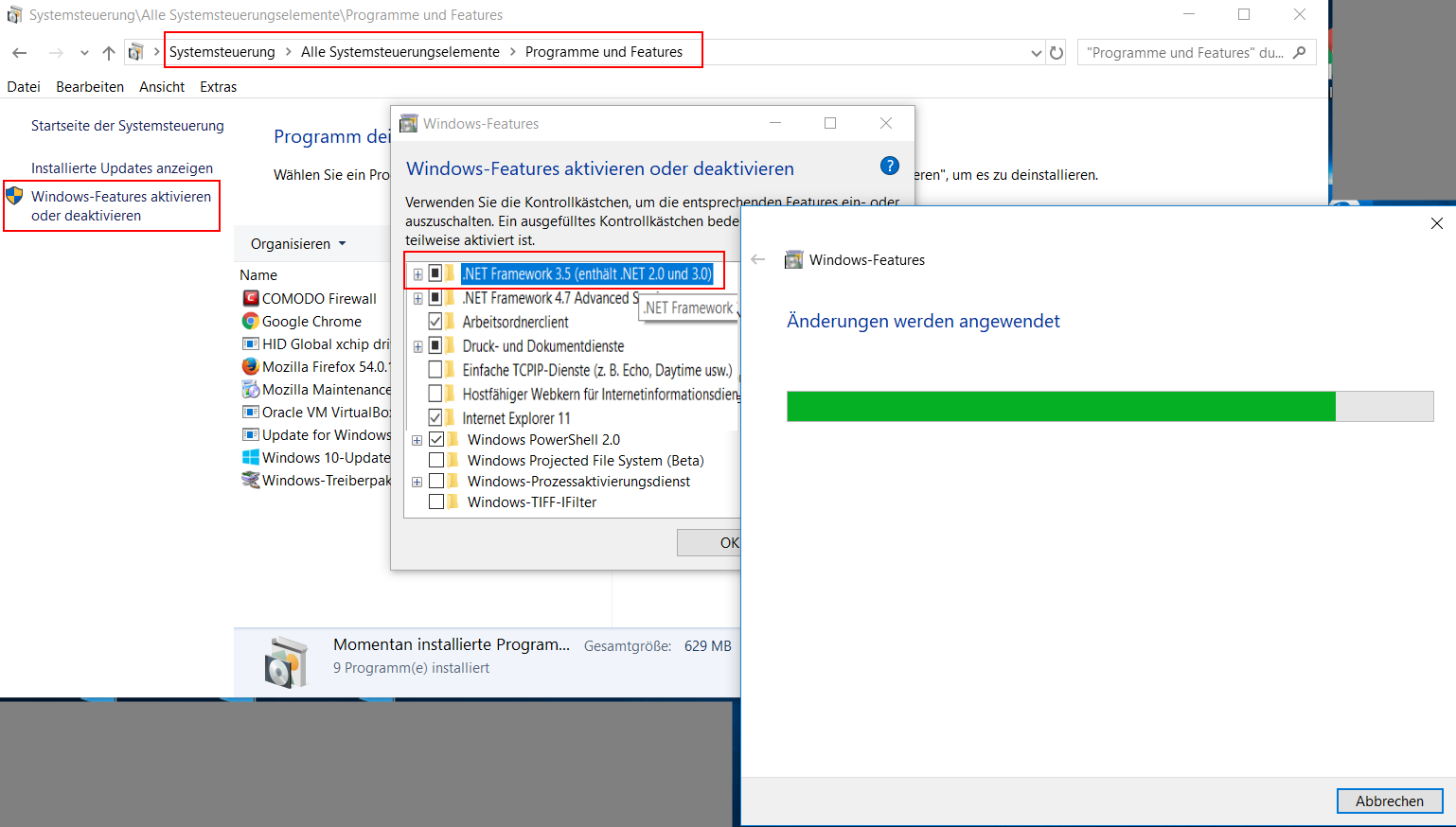This screenshot has height=827, width=1456.
Task: Click the Mozilla Firefox icon in list
Action: point(251,366)
